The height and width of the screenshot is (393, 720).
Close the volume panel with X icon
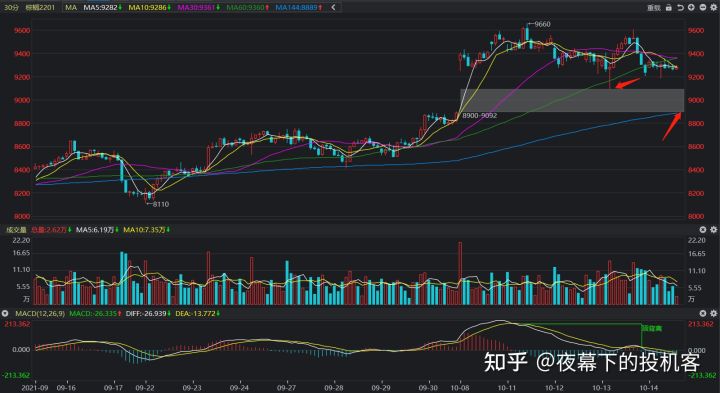pyautogui.click(x=703, y=230)
